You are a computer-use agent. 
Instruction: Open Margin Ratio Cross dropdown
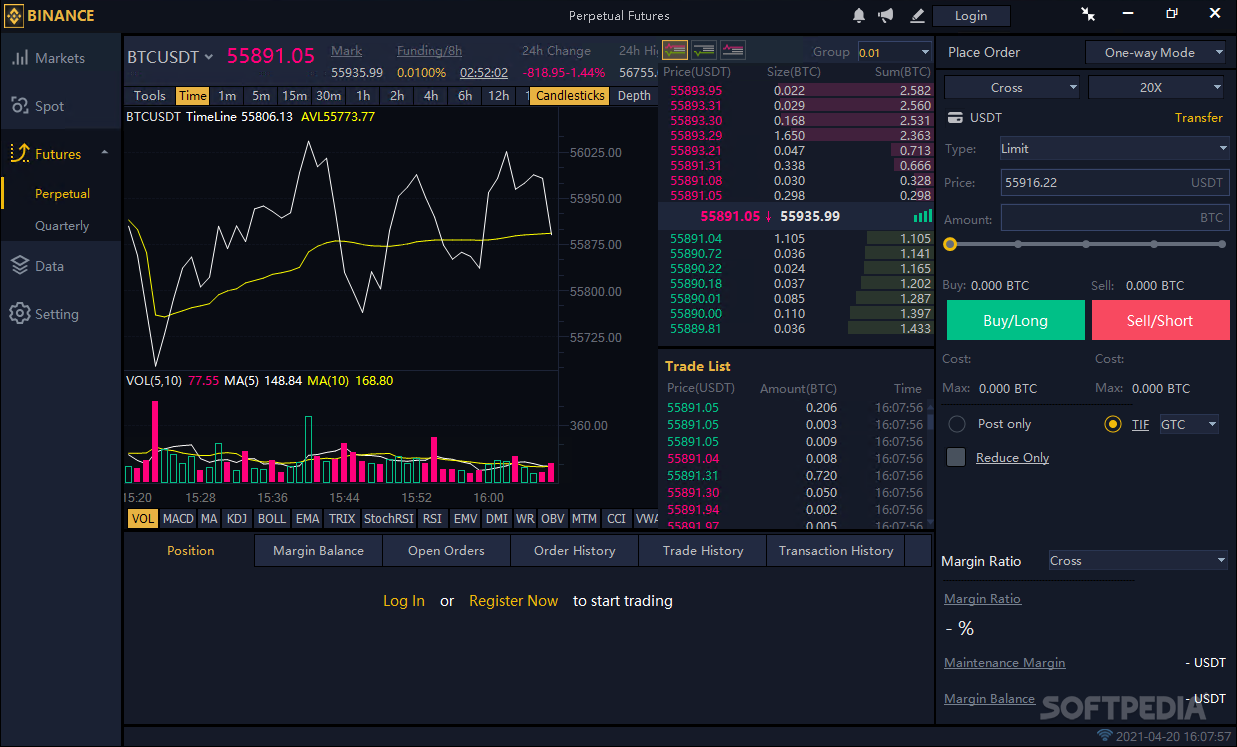pyautogui.click(x=1139, y=561)
